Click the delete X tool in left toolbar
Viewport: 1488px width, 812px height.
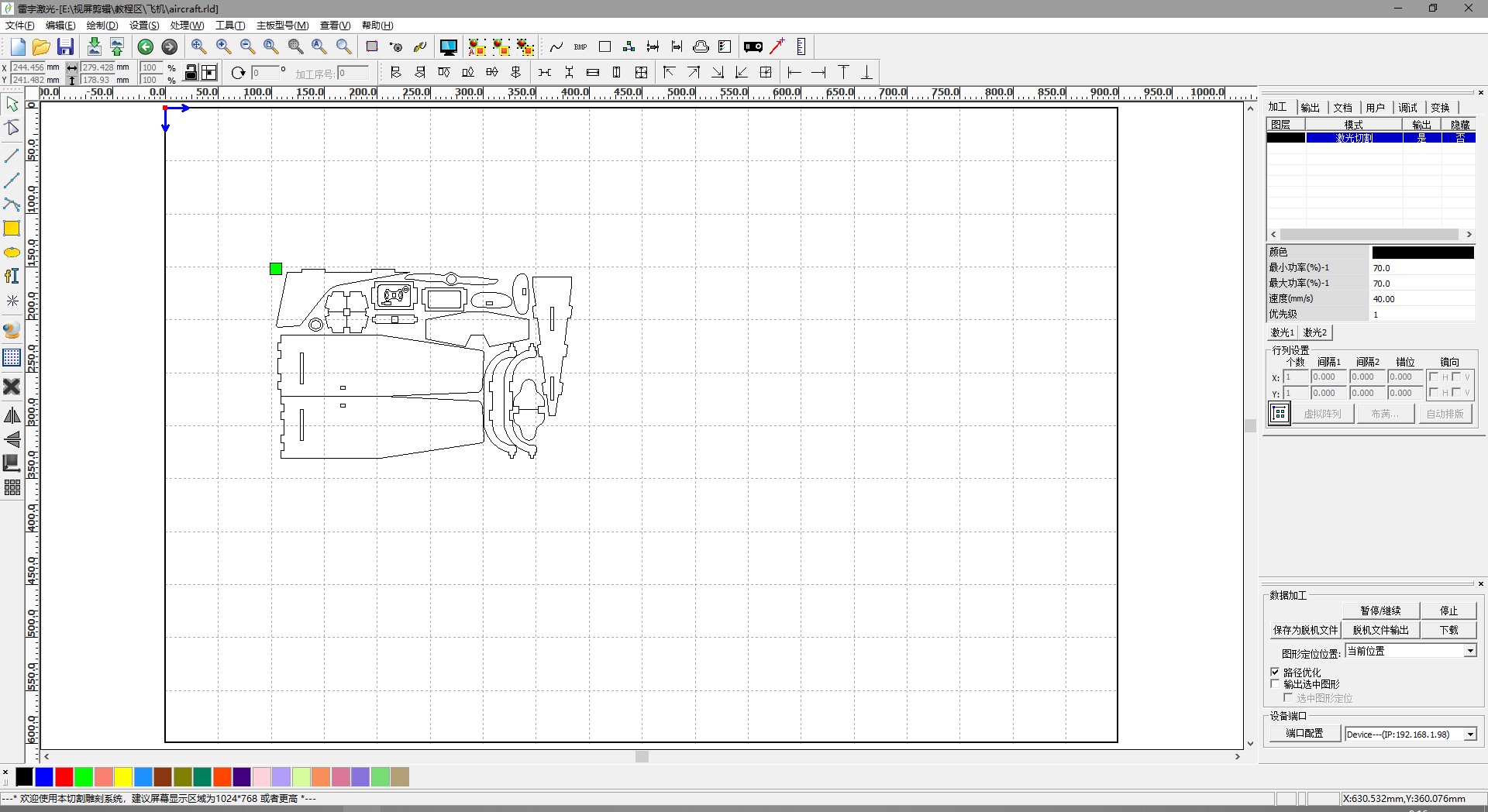pos(12,386)
